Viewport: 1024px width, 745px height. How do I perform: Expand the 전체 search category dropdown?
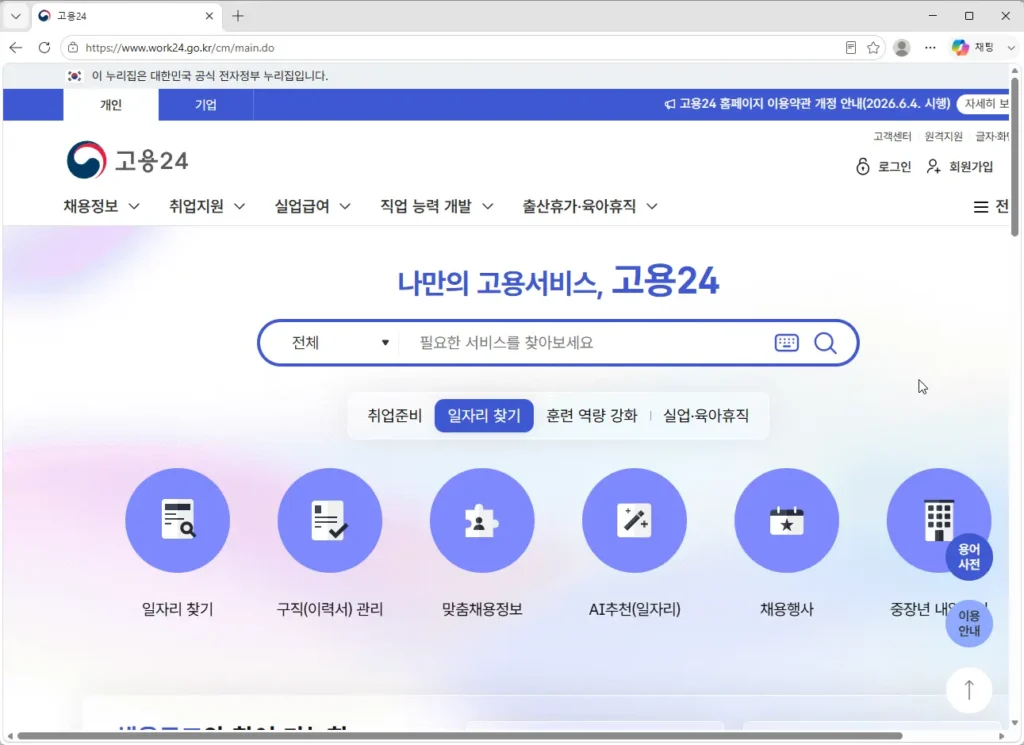340,343
